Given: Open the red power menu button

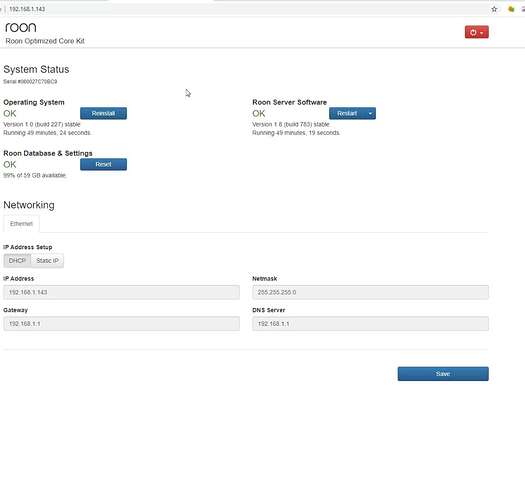Looking at the screenshot, I should (476, 32).
